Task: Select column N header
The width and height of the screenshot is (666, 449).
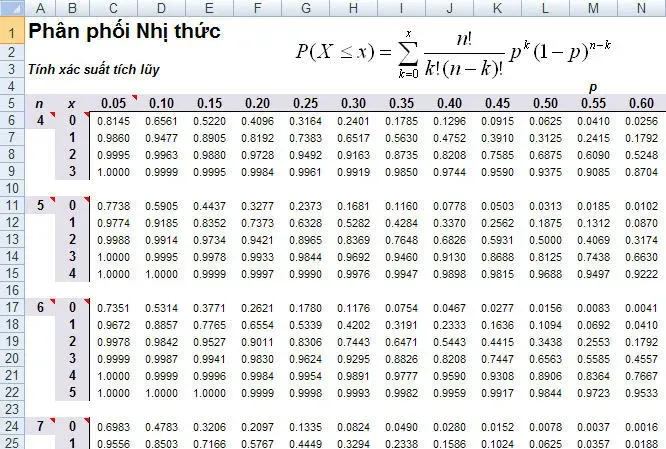Action: (639, 8)
